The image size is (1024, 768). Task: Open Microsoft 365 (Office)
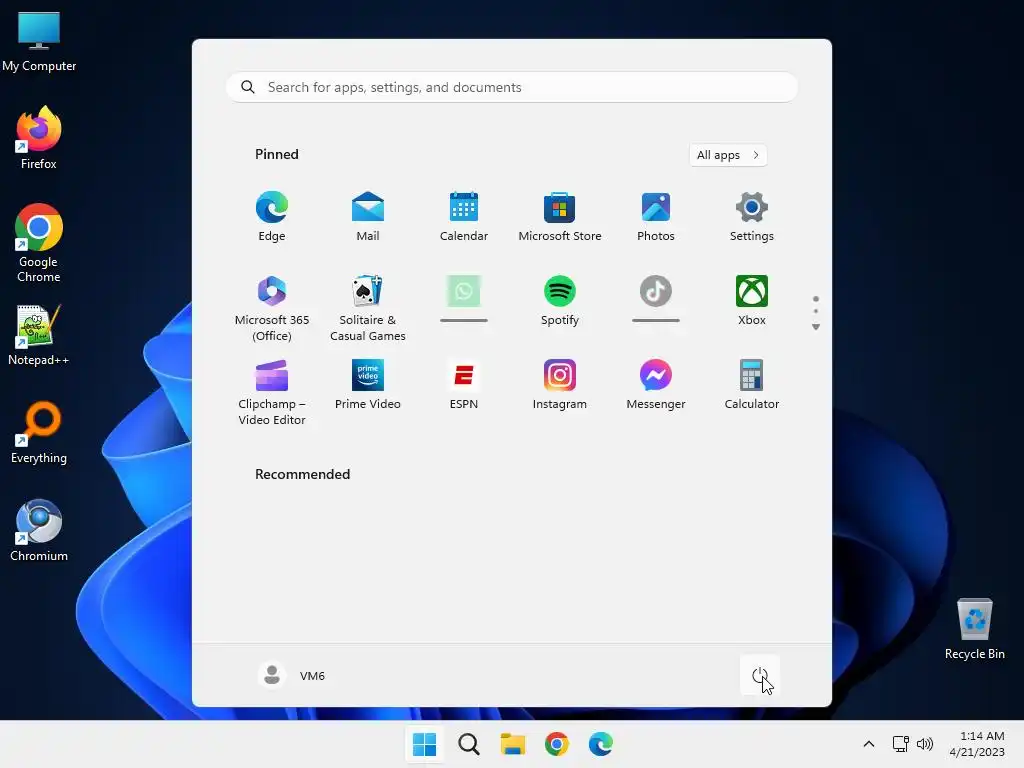(x=272, y=308)
